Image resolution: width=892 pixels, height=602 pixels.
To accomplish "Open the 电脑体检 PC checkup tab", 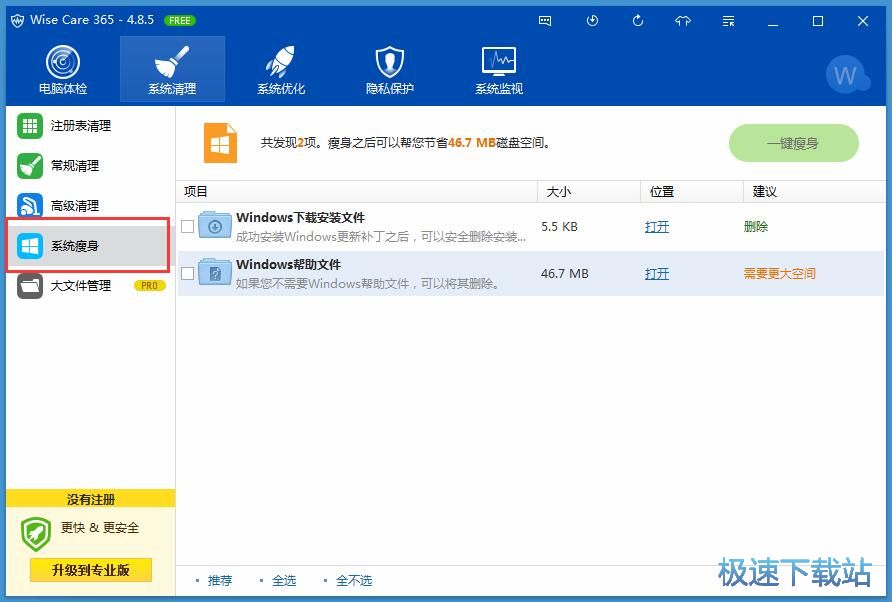I will 63,69.
